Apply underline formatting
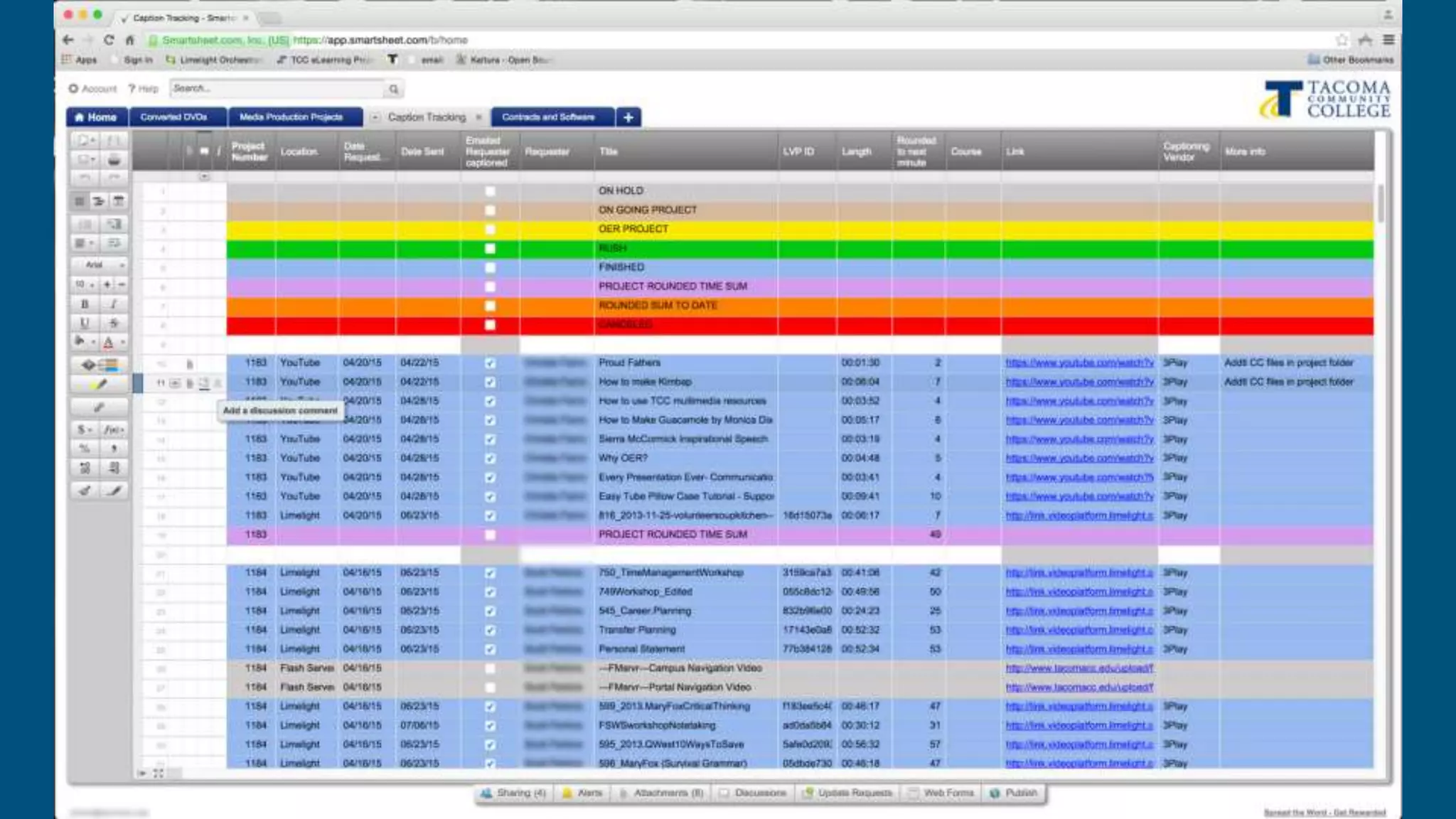The image size is (1456, 819). point(85,323)
